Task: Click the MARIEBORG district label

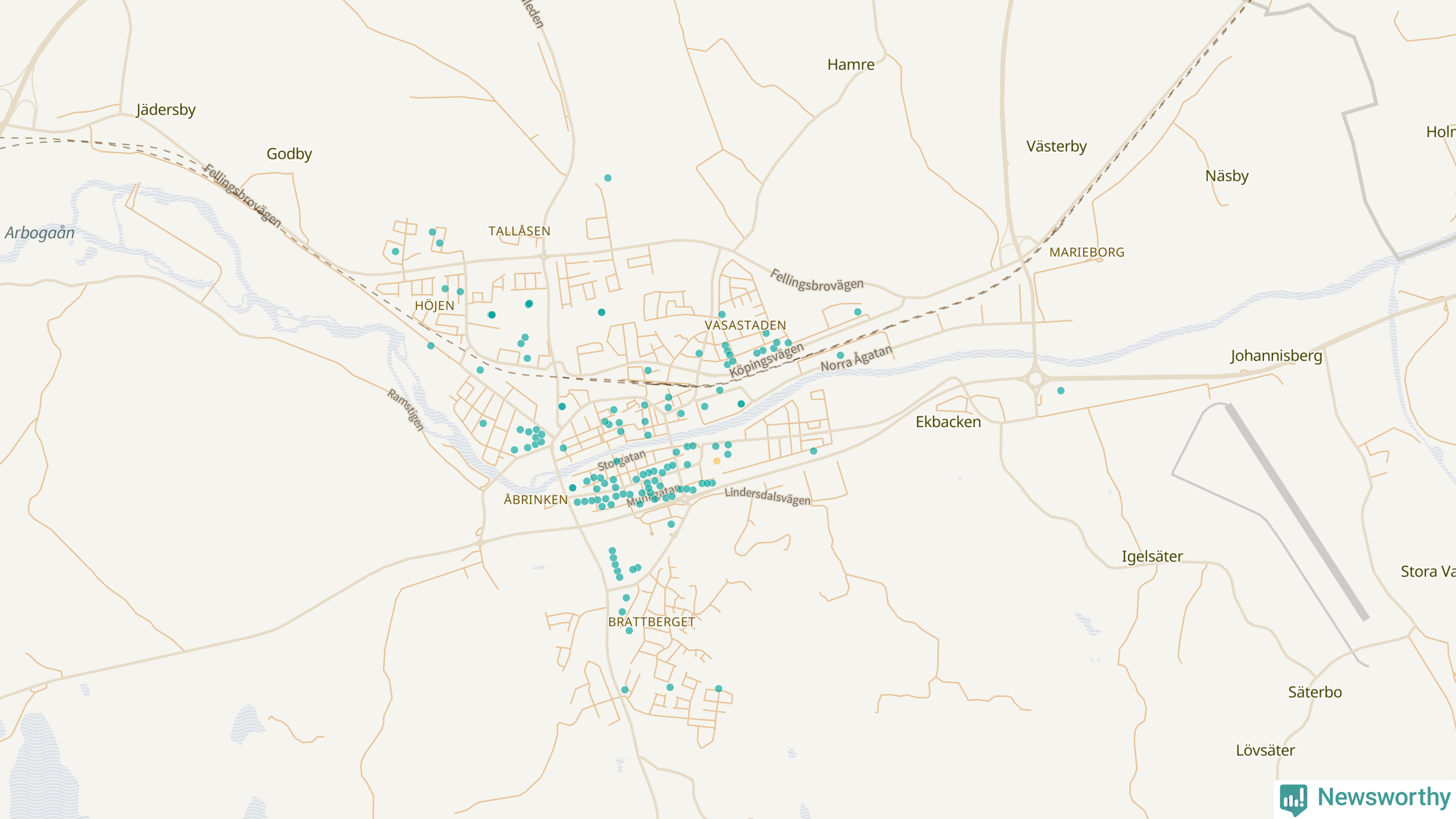Action: click(x=1087, y=253)
